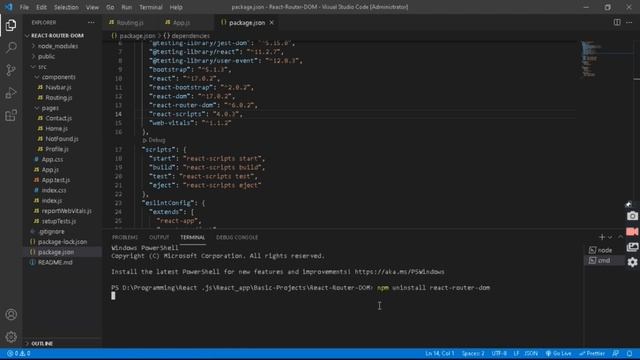This screenshot has width=640, height=360.
Task: Open the Edit menu
Action: (x=41, y=7)
